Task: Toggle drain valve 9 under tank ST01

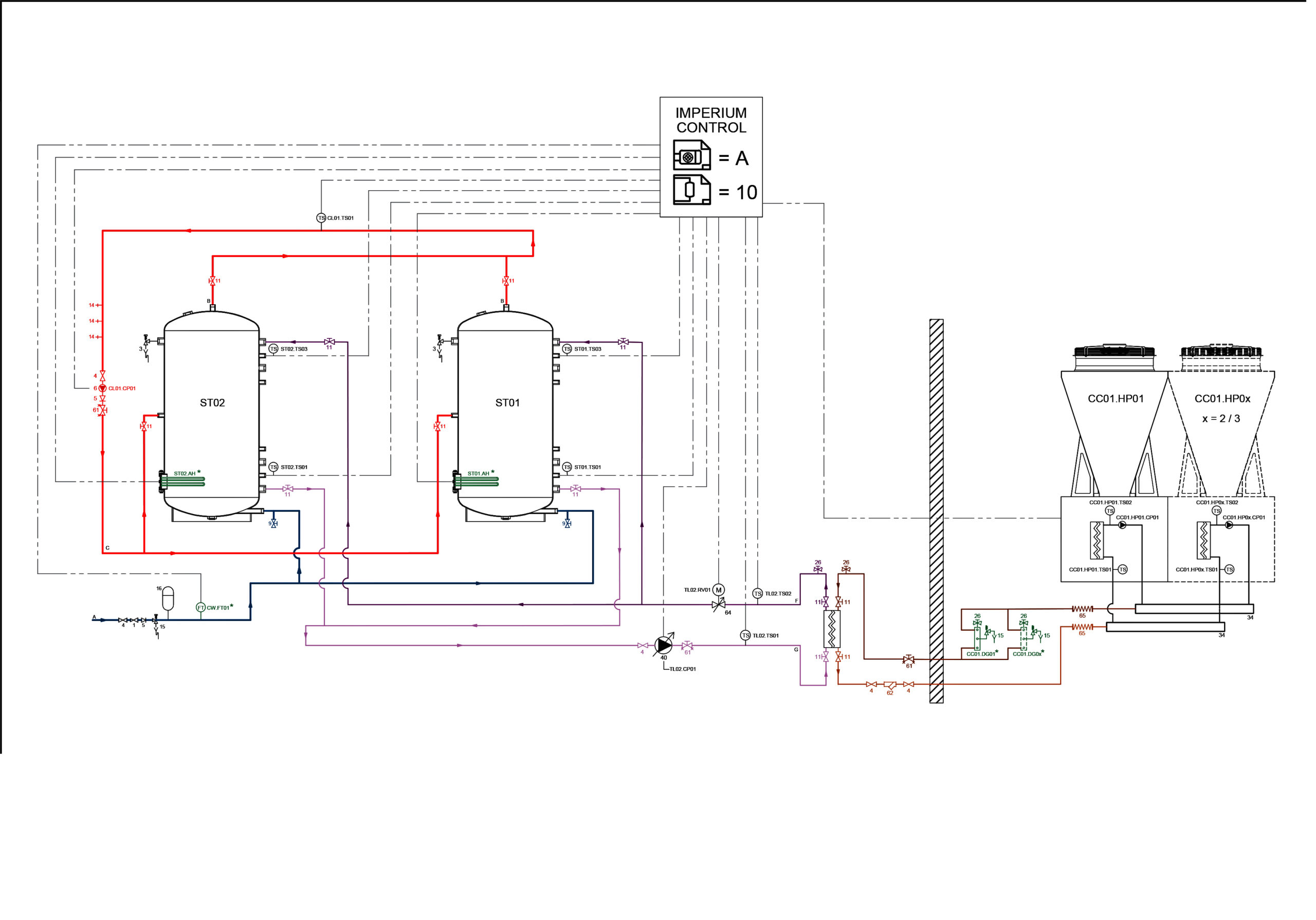Action: pyautogui.click(x=568, y=524)
